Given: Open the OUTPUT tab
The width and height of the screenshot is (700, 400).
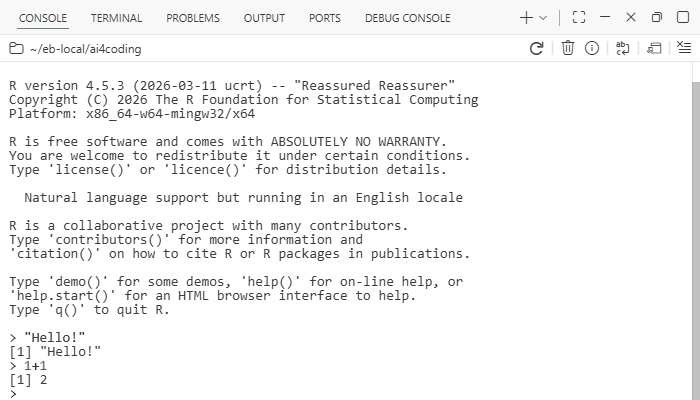Looking at the screenshot, I should coord(264,18).
